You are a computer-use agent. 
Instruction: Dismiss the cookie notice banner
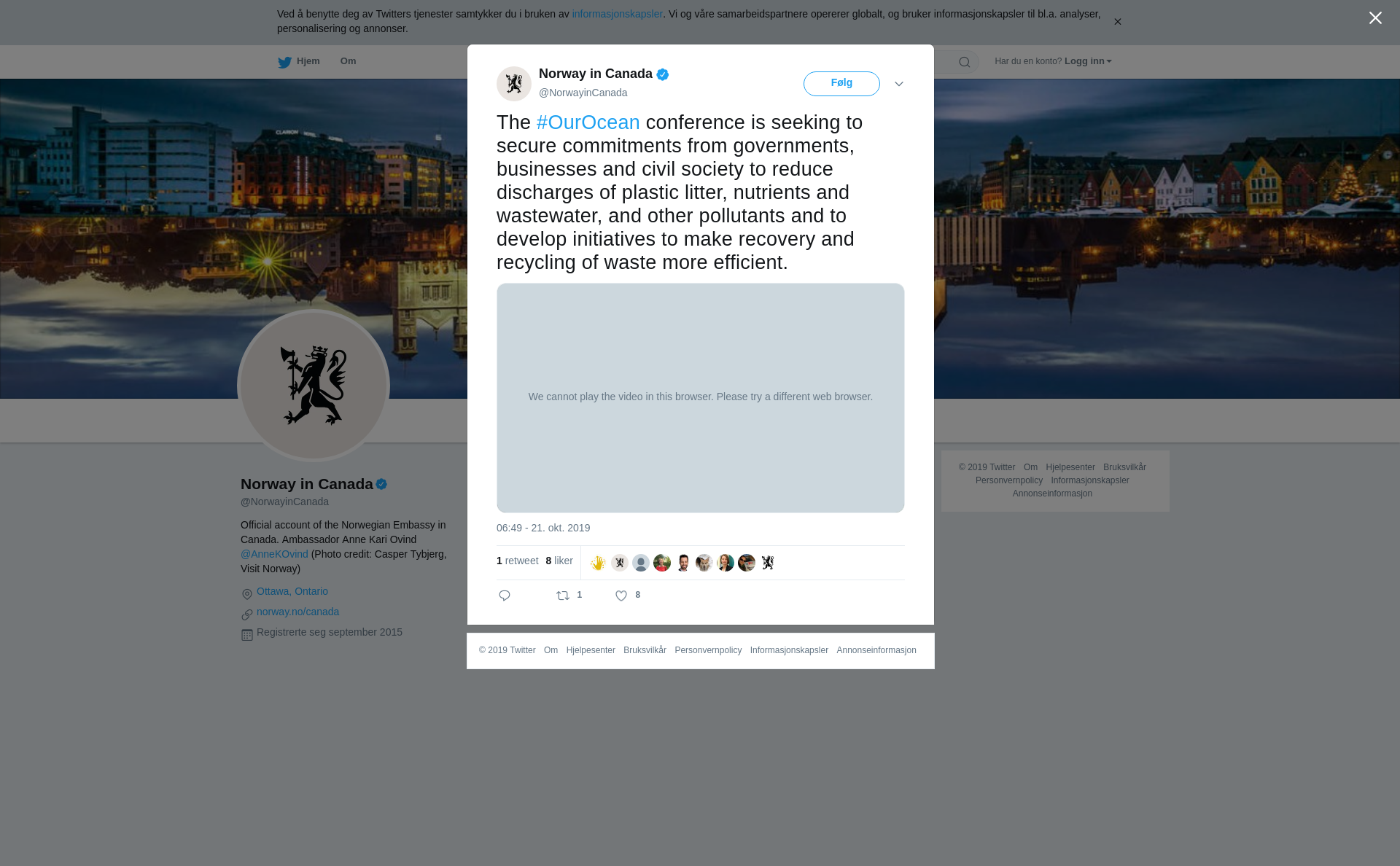[1117, 22]
